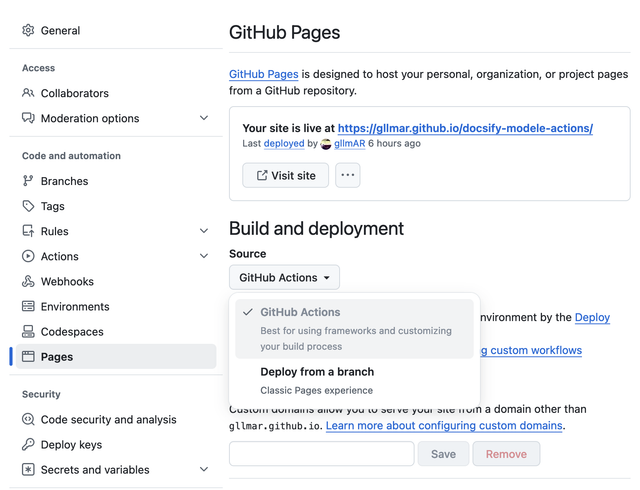Open Learn more about configuring custom domains
This screenshot has width=640, height=490.
pyautogui.click(x=444, y=425)
